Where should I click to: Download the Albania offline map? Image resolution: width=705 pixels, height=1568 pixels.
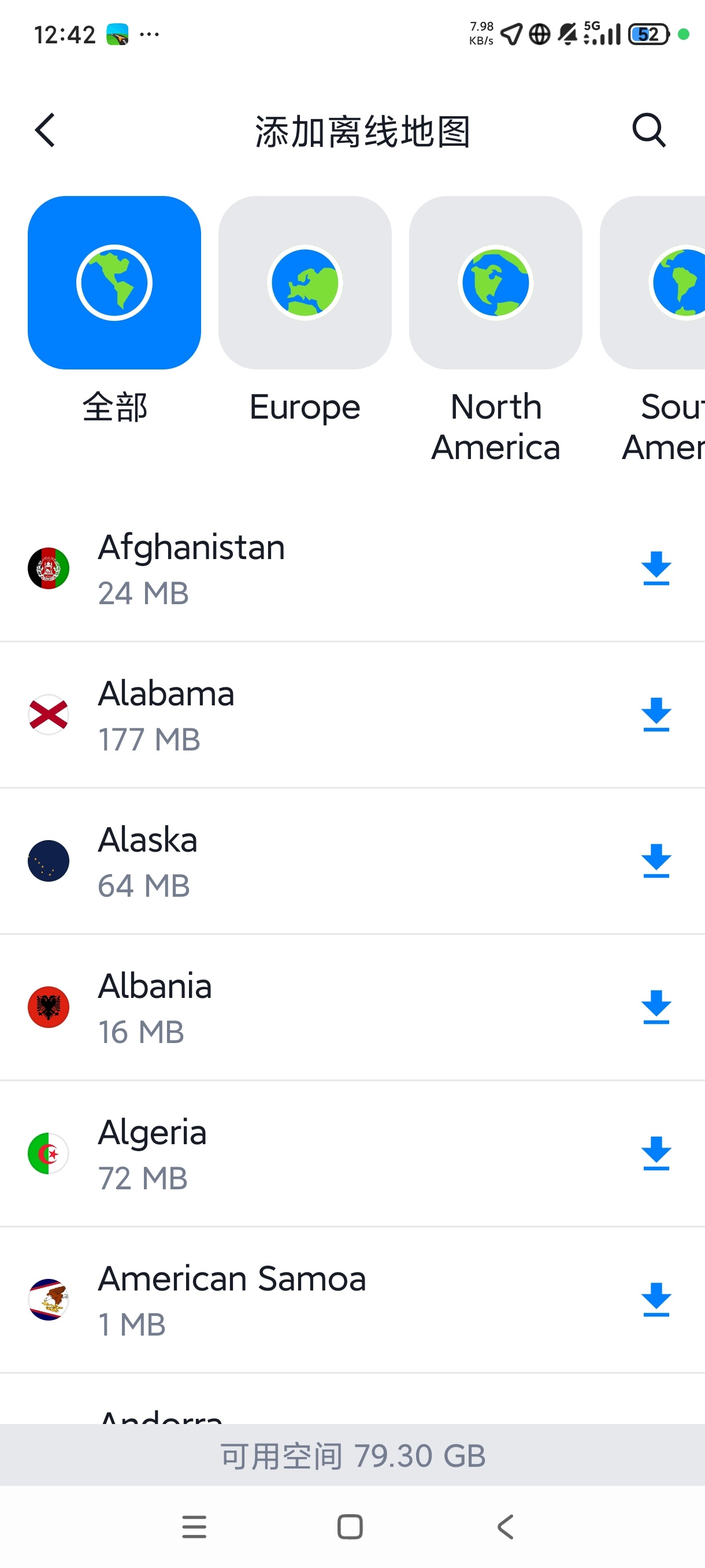coord(656,1007)
